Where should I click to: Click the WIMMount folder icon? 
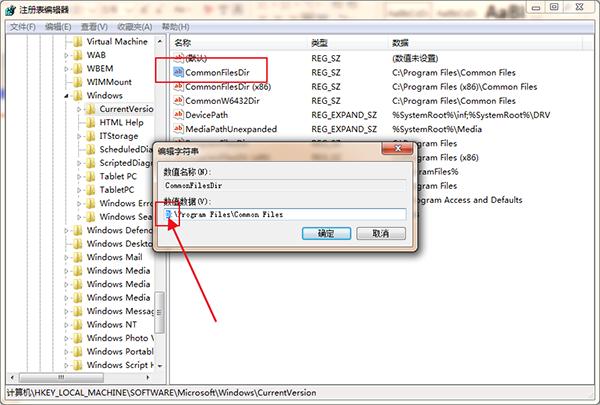(x=78, y=82)
